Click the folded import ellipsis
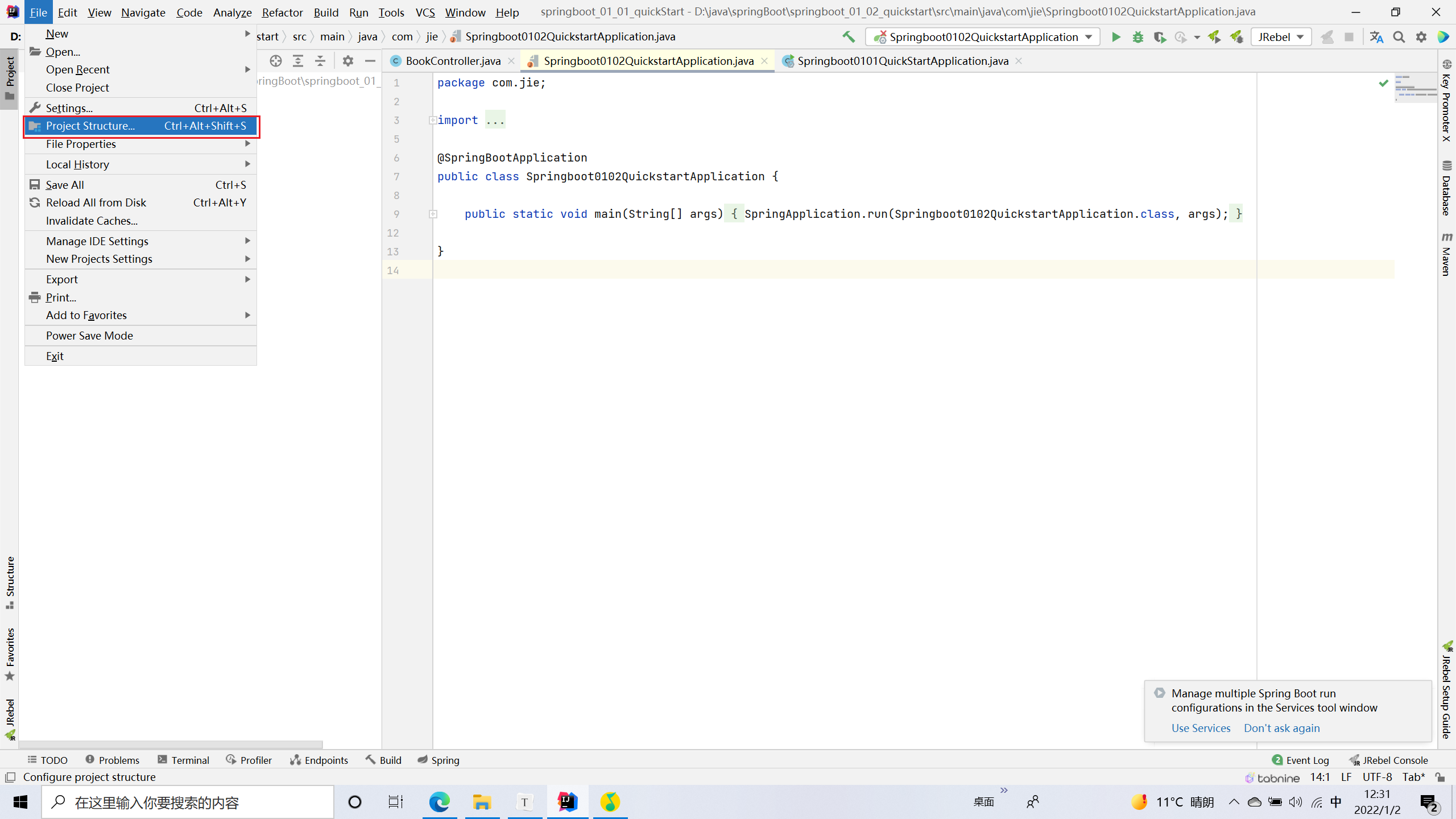This screenshot has height=819, width=1456. click(x=495, y=120)
